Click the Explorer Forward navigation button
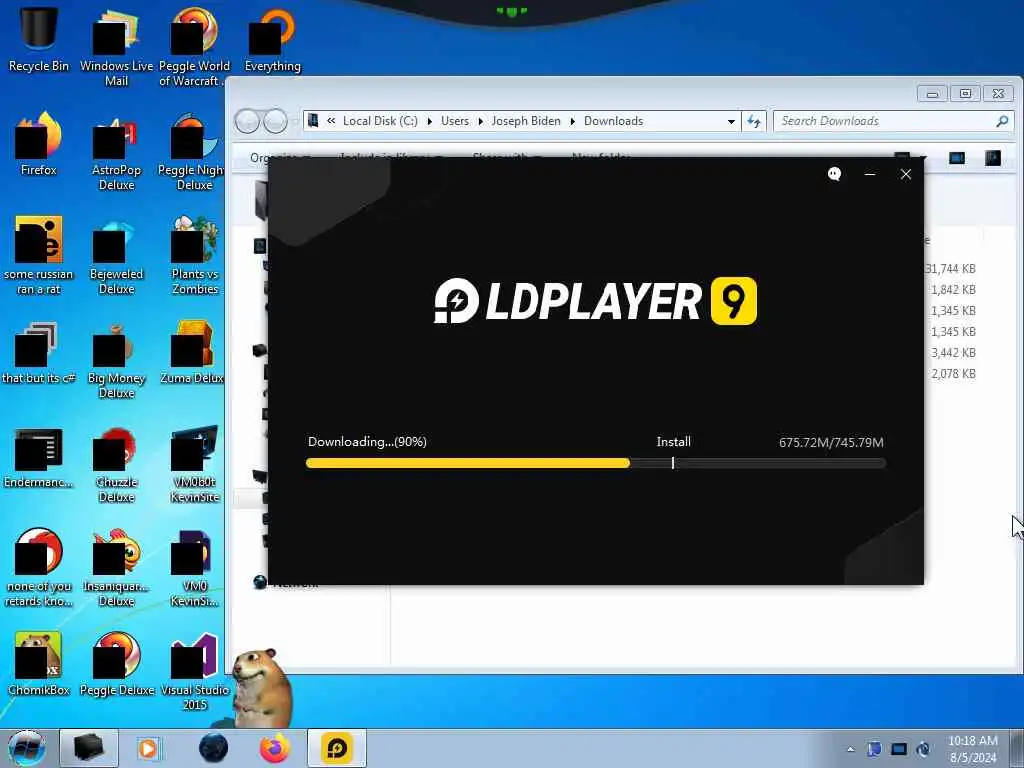This screenshot has height=768, width=1024. click(x=276, y=121)
